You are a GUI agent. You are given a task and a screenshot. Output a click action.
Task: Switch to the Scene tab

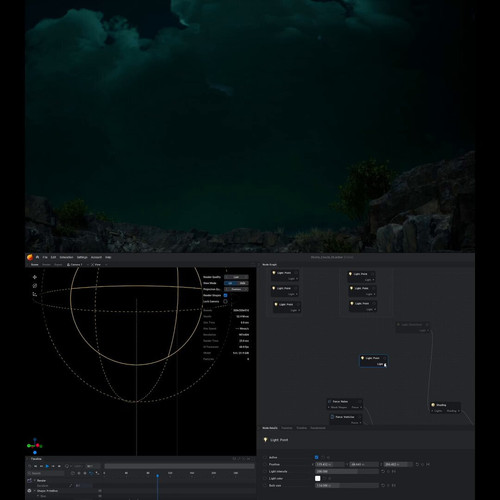[x=35, y=265]
